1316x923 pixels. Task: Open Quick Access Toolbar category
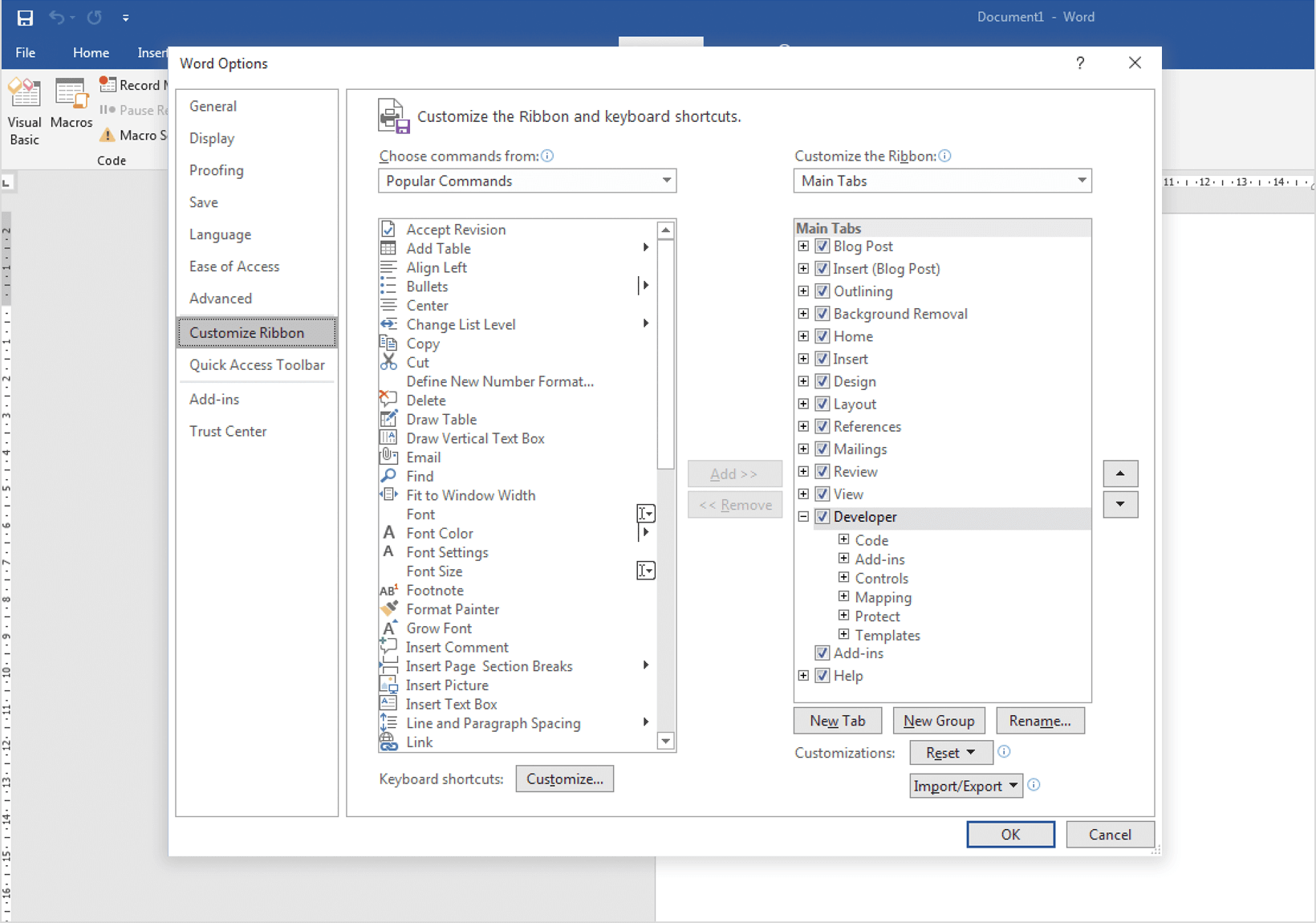tap(257, 364)
